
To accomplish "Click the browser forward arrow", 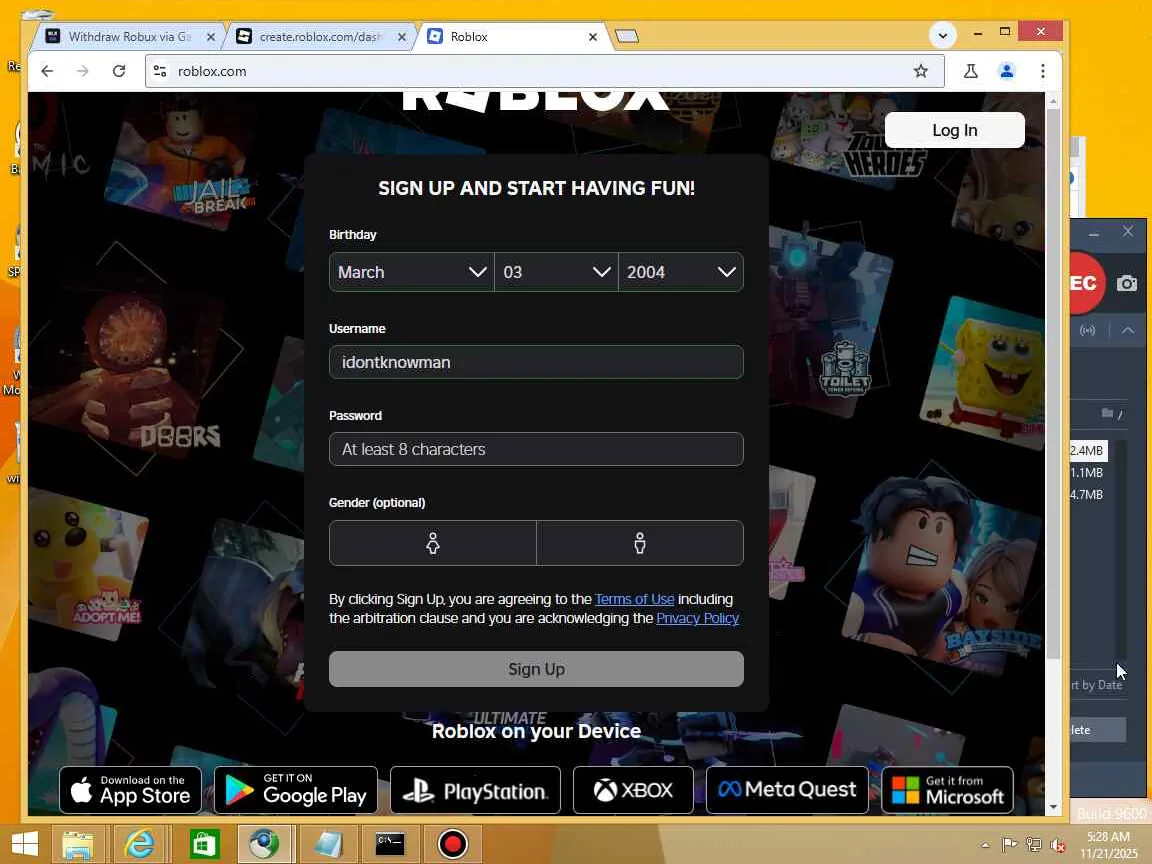I will [82, 71].
